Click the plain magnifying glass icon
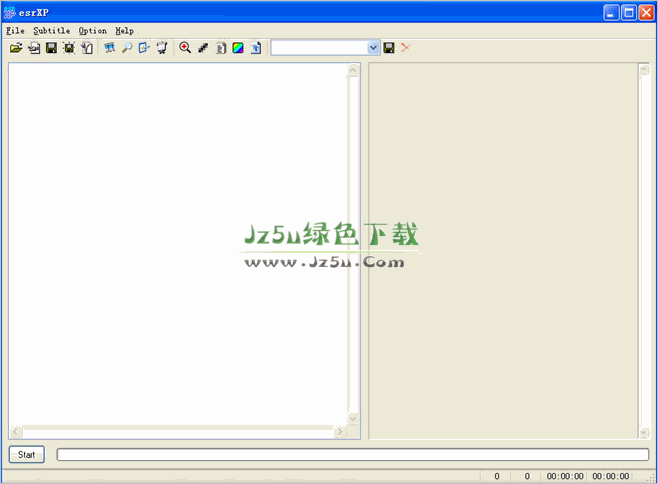This screenshot has width=658, height=484. pyautogui.click(x=127, y=48)
